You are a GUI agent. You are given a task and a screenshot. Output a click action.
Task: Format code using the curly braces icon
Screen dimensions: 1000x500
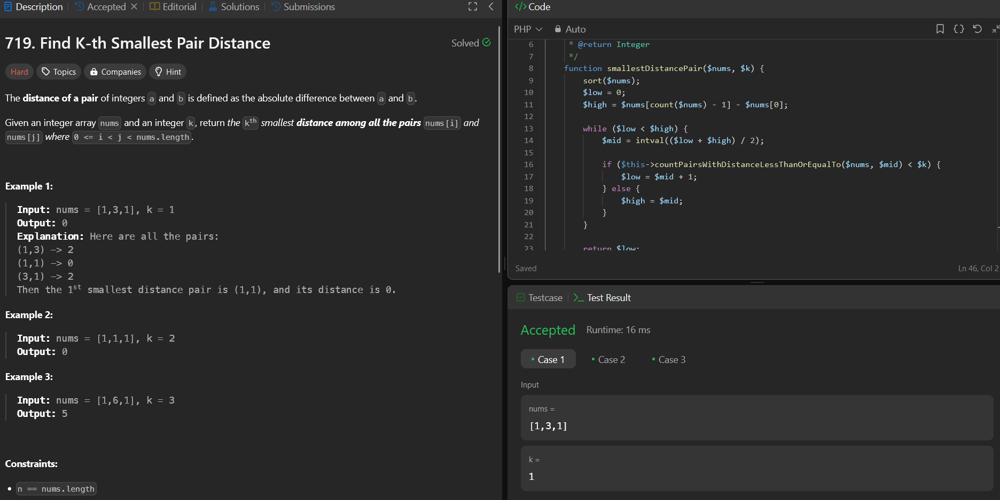click(959, 29)
